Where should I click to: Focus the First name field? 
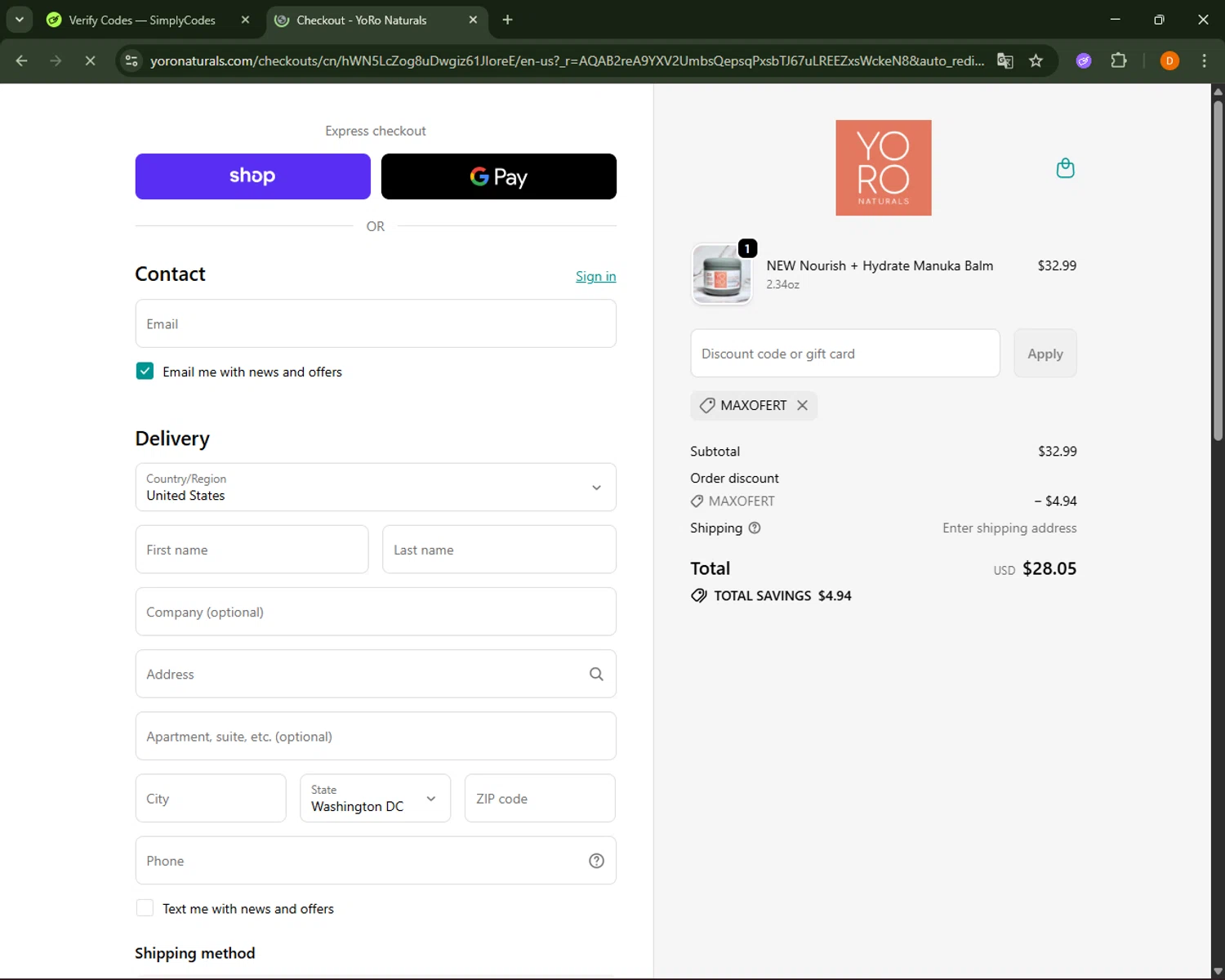[x=252, y=550]
